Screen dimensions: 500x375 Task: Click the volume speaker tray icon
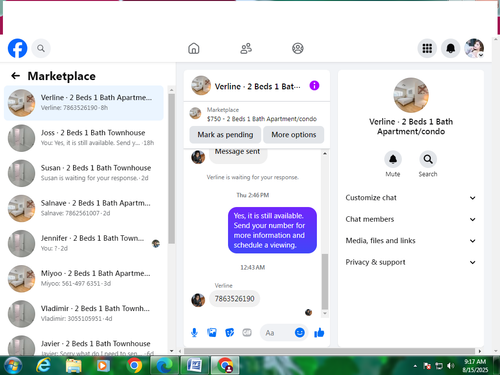coord(451,366)
